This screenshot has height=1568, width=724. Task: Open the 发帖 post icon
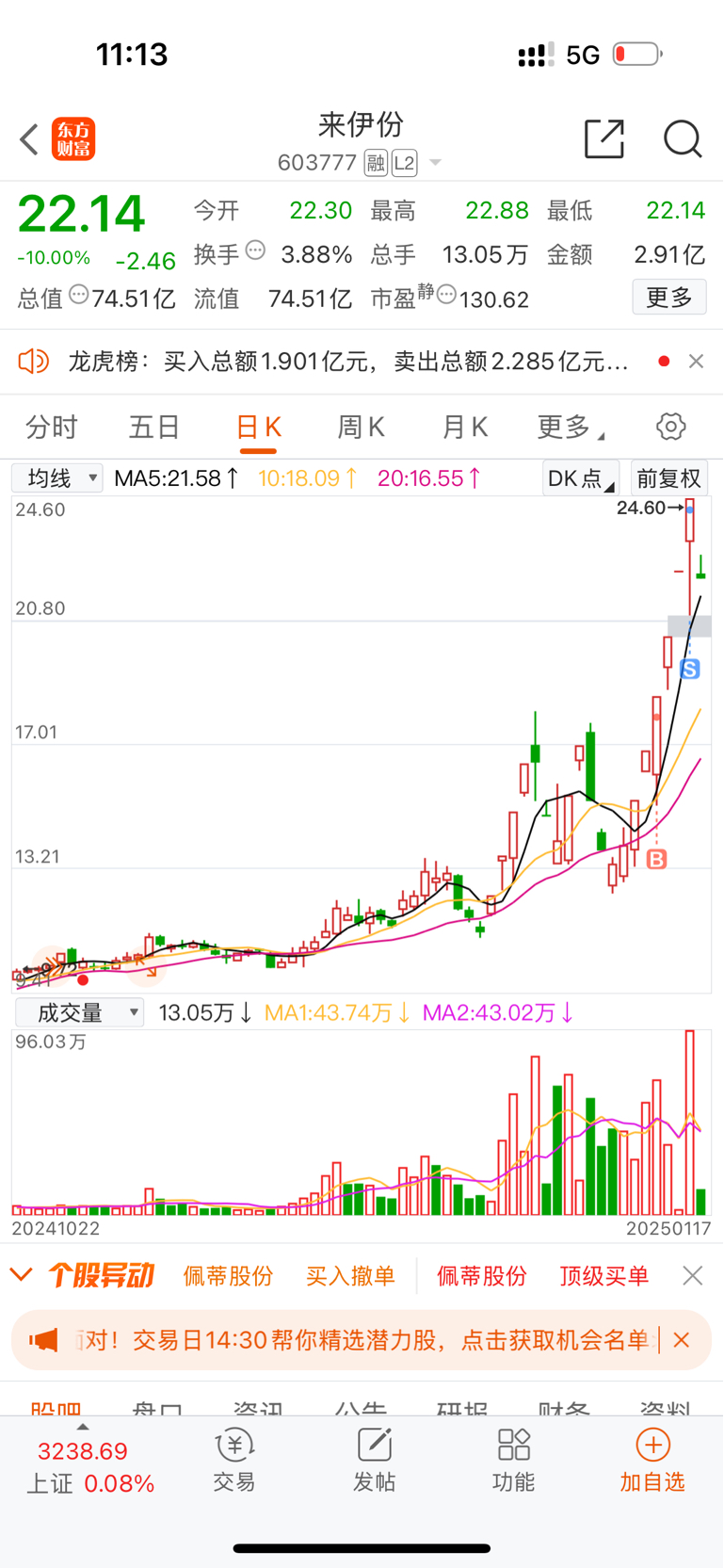(374, 1460)
